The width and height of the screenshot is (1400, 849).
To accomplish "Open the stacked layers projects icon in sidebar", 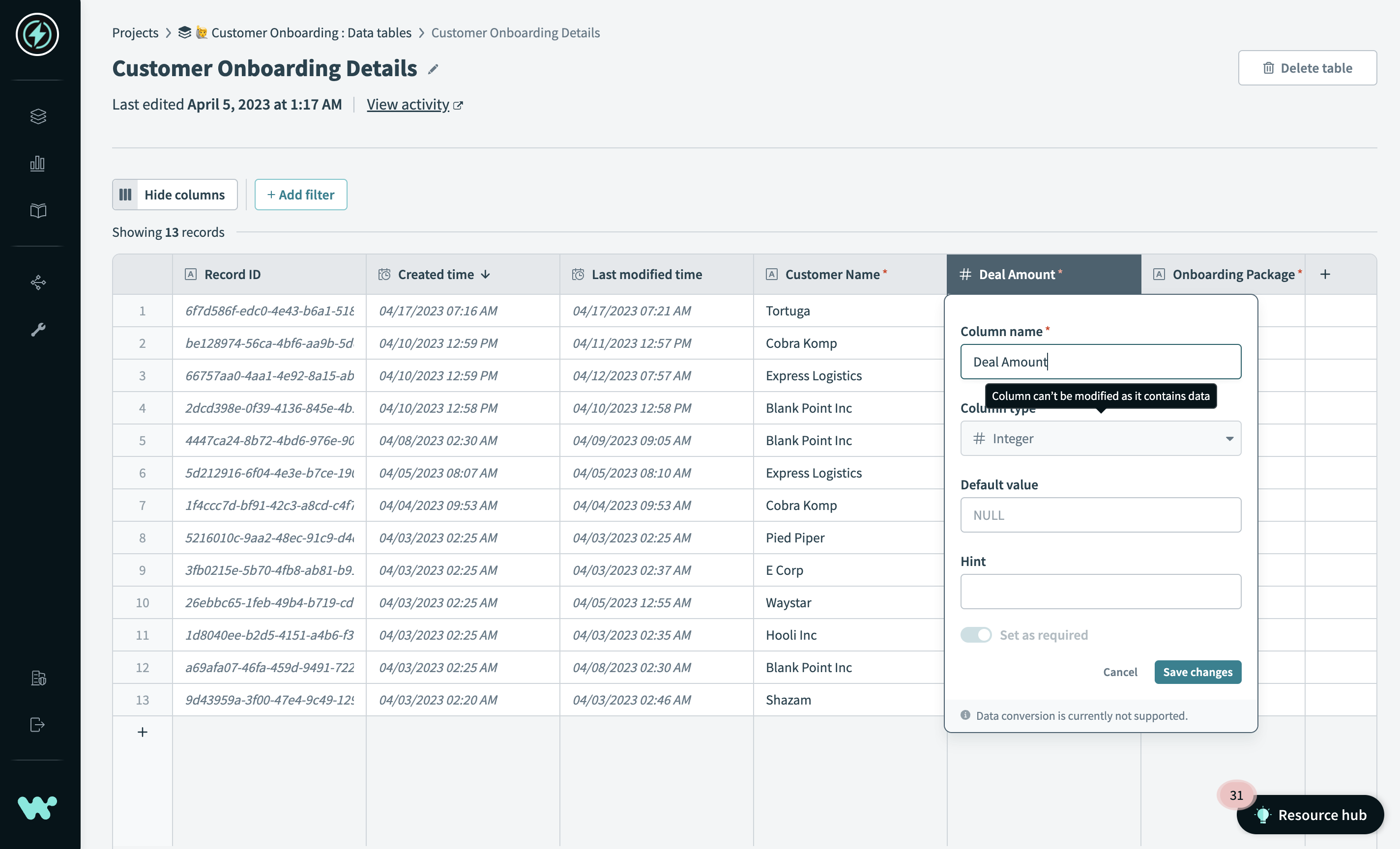I will 37,116.
